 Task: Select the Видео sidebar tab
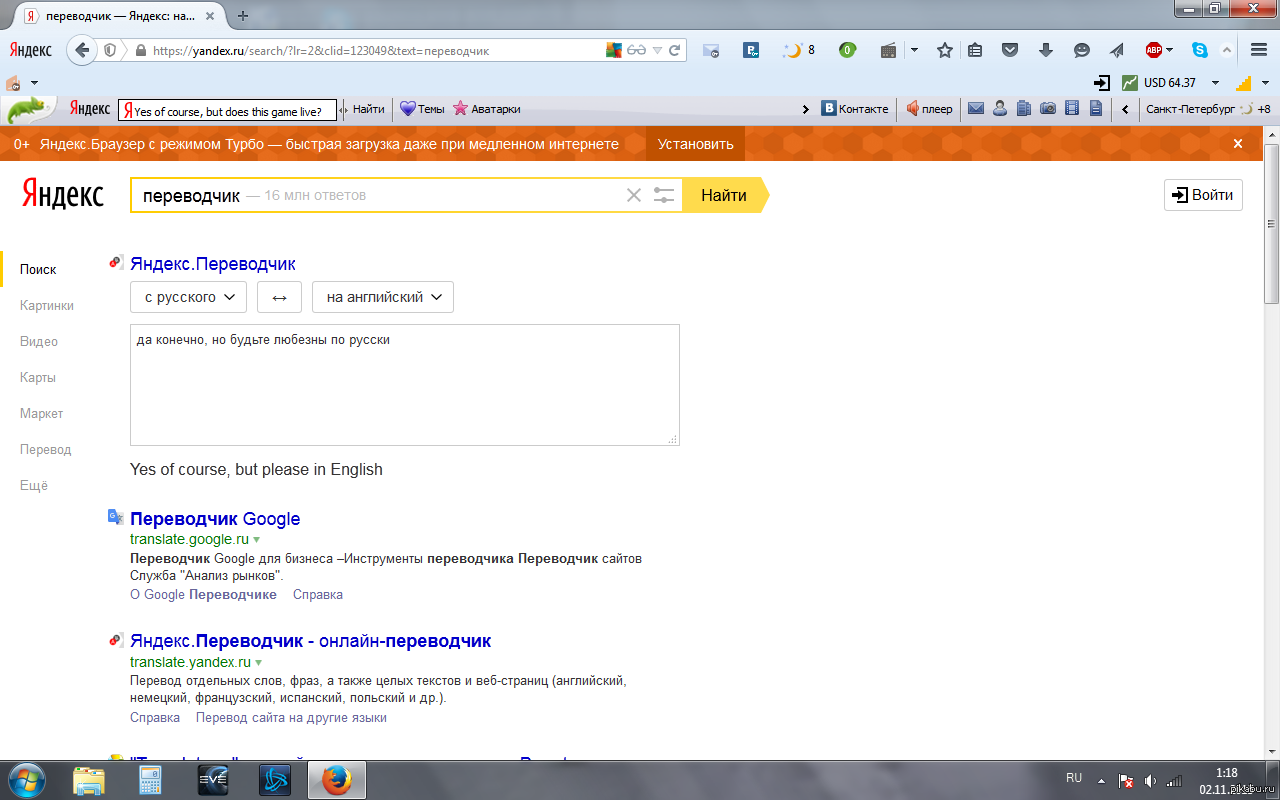click(x=39, y=341)
